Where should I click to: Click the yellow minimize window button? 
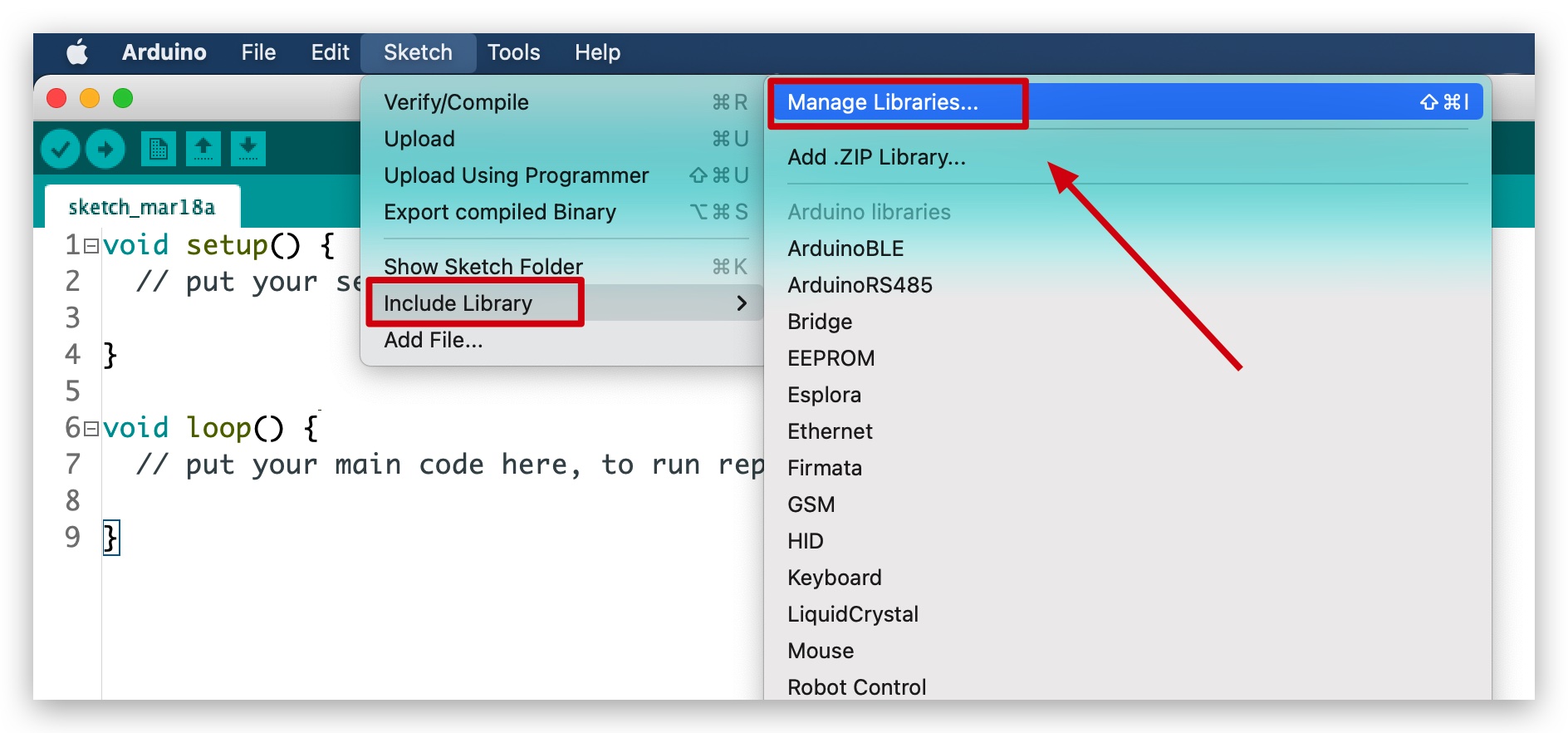coord(90,99)
